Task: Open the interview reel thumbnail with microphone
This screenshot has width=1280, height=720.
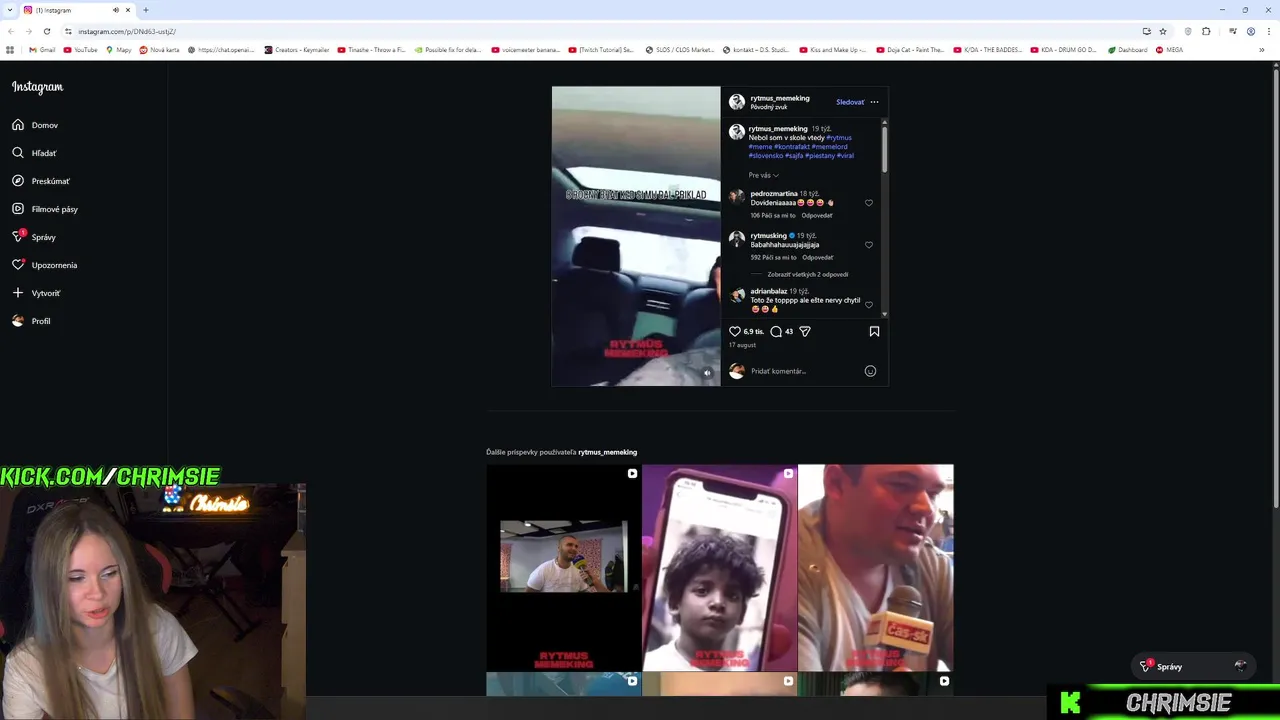Action: point(563,567)
